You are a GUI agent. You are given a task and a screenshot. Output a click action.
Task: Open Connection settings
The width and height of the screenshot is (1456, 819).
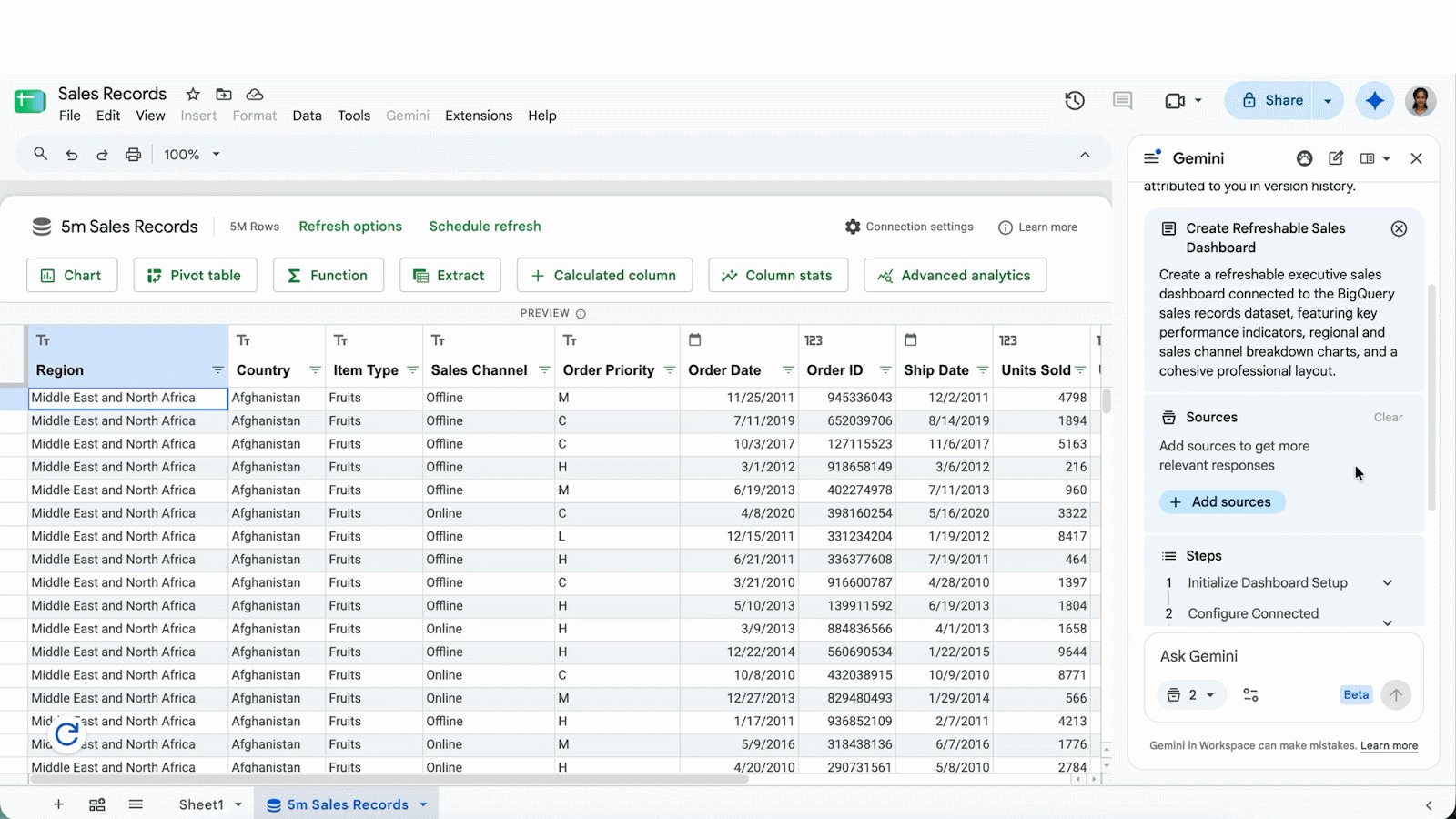(x=909, y=227)
